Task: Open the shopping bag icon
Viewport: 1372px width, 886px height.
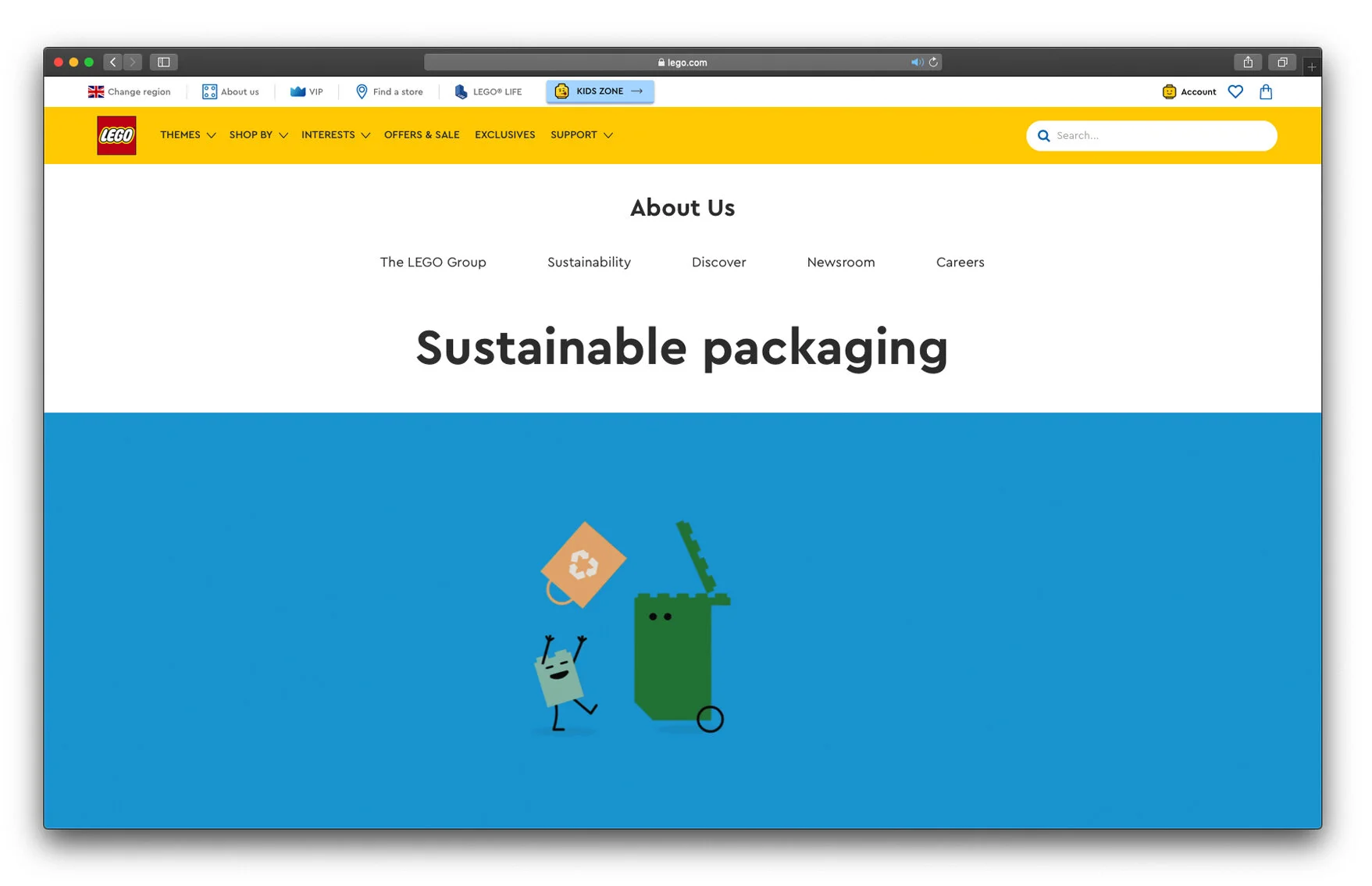Action: point(1266,91)
